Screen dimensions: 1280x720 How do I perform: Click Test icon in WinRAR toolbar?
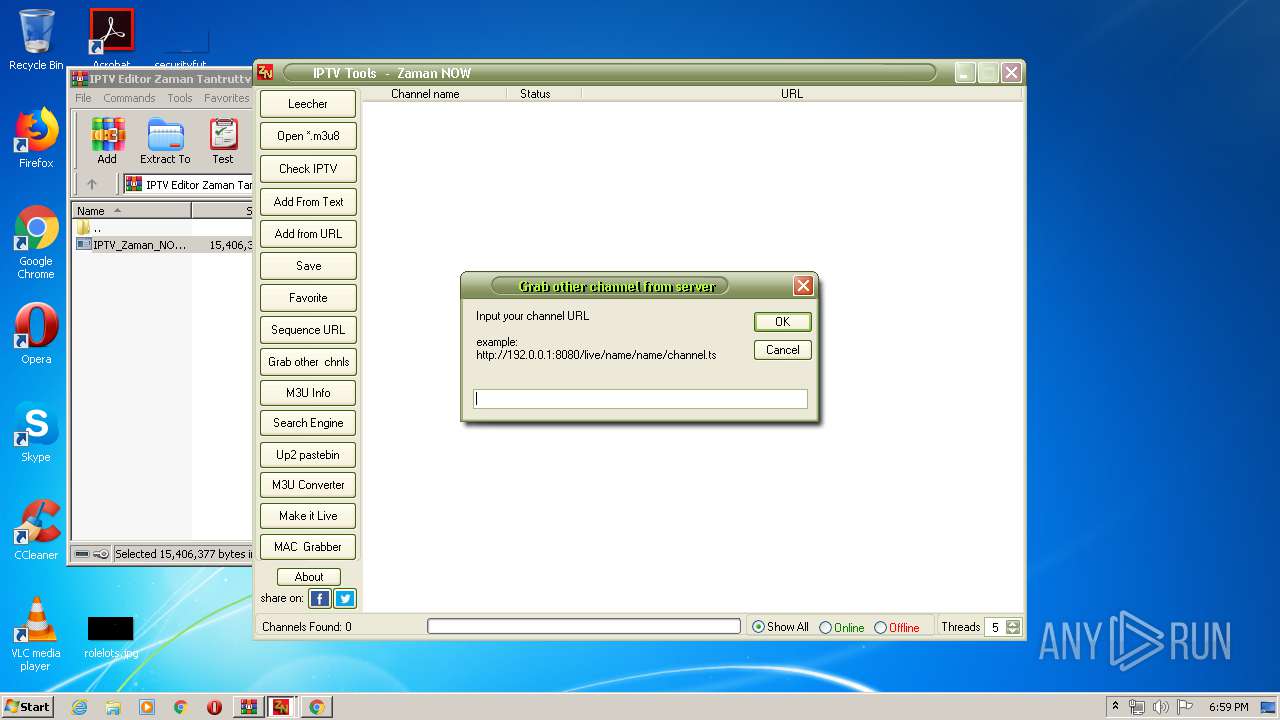point(223,141)
